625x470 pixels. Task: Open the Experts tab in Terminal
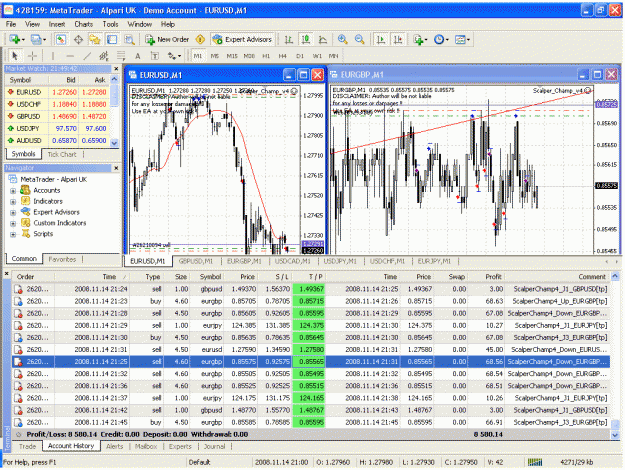click(x=180, y=446)
